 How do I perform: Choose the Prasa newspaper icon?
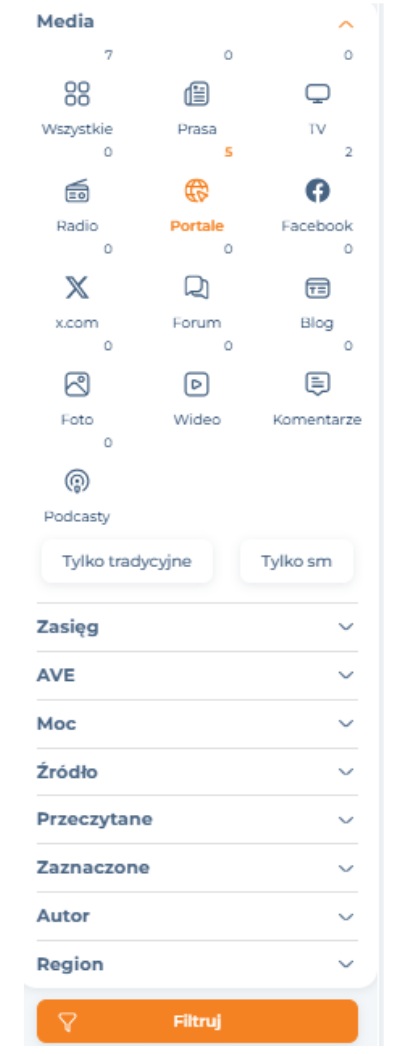coord(197,94)
